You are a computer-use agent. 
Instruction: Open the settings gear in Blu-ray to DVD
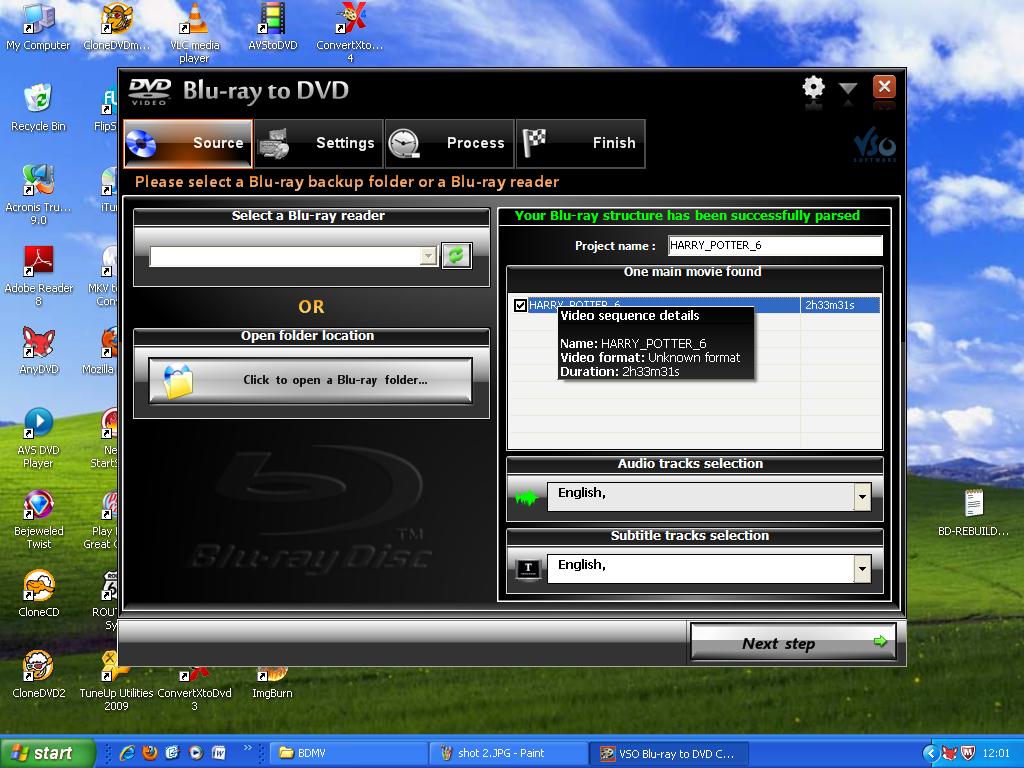[813, 88]
